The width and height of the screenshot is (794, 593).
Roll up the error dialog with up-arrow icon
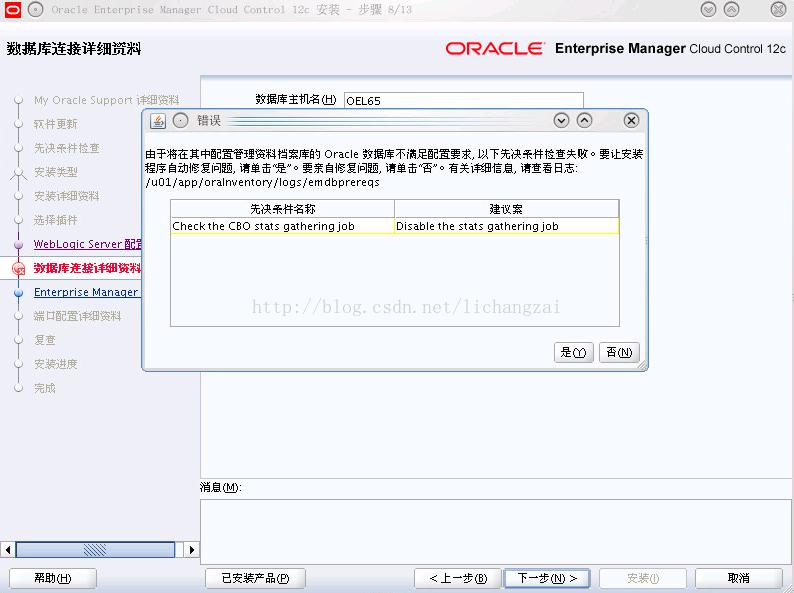(584, 121)
